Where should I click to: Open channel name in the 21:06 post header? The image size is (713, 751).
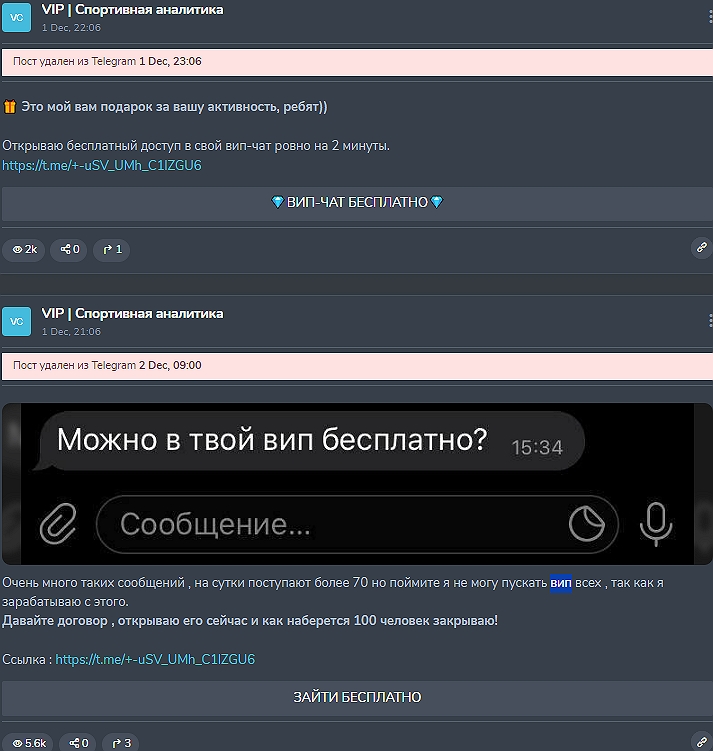click(x=132, y=313)
